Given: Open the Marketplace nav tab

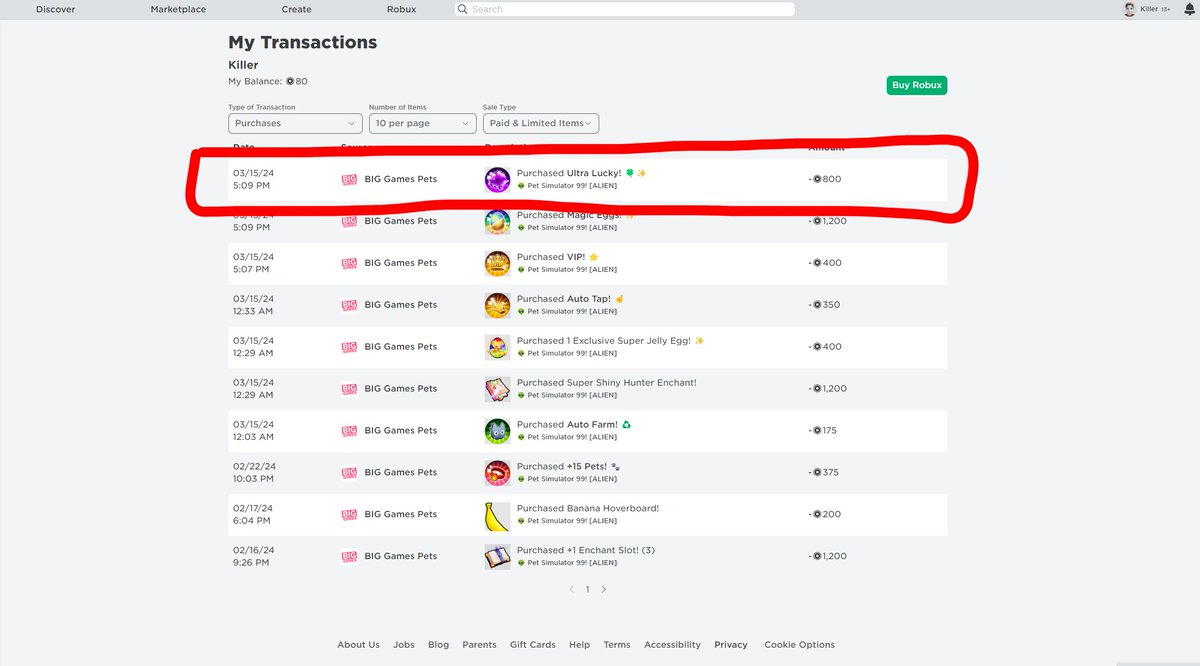Looking at the screenshot, I should 178,9.
